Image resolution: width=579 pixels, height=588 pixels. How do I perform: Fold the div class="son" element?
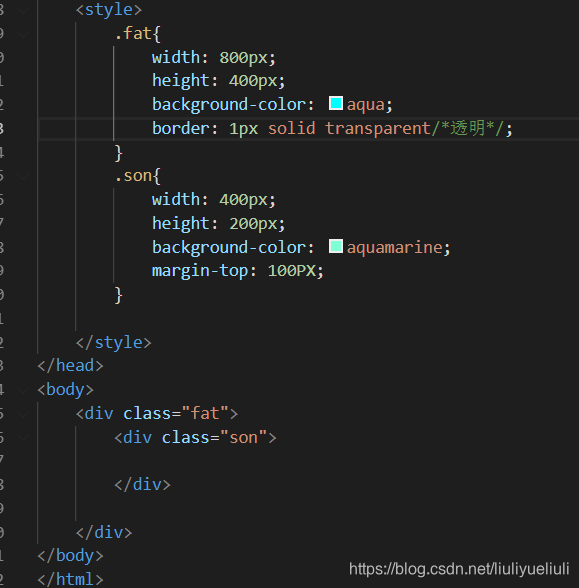pos(23,438)
